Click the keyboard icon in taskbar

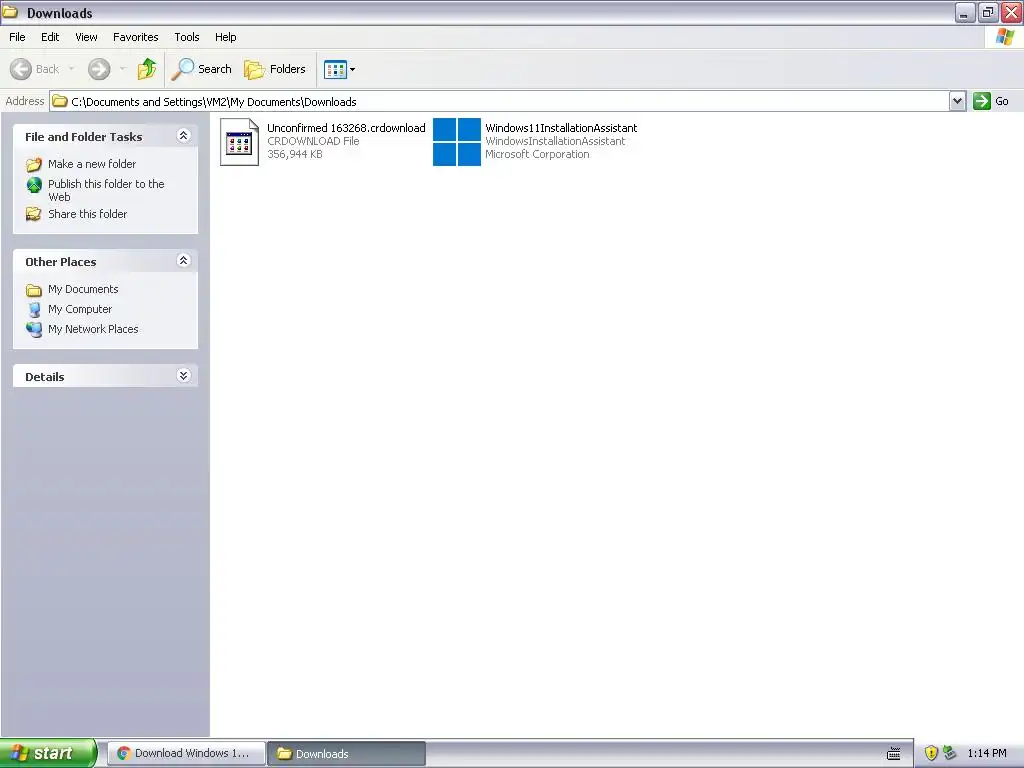(x=894, y=754)
